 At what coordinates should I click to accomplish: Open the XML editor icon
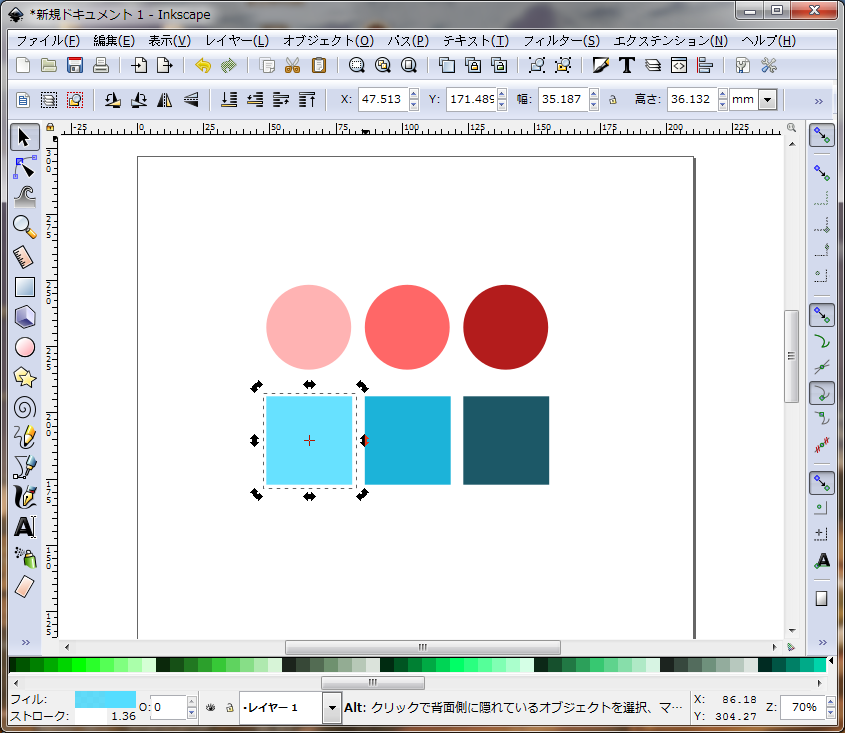[x=678, y=66]
